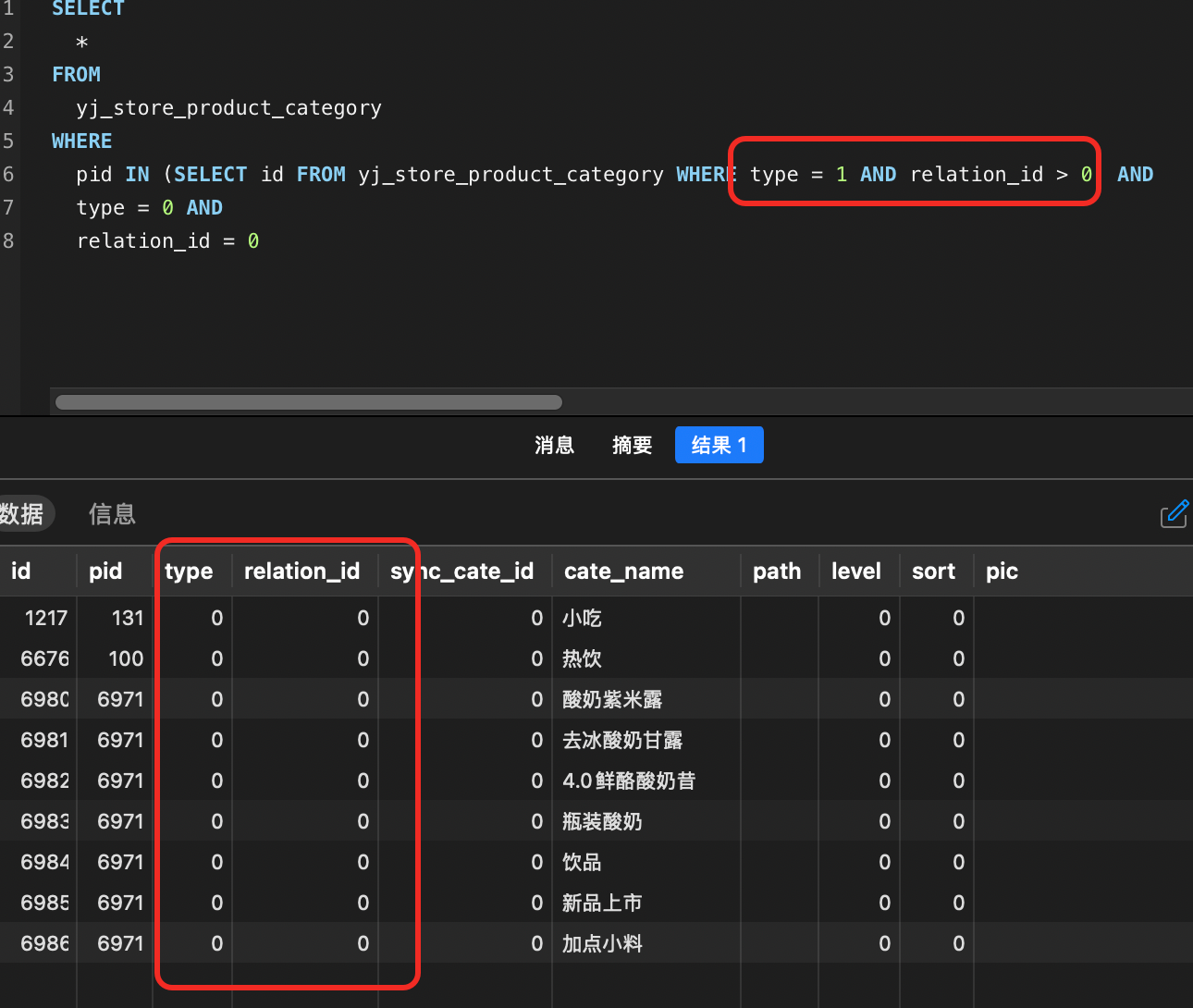Click the sync_cate_id column header
The height and width of the screenshot is (1008, 1193).
click(x=461, y=571)
